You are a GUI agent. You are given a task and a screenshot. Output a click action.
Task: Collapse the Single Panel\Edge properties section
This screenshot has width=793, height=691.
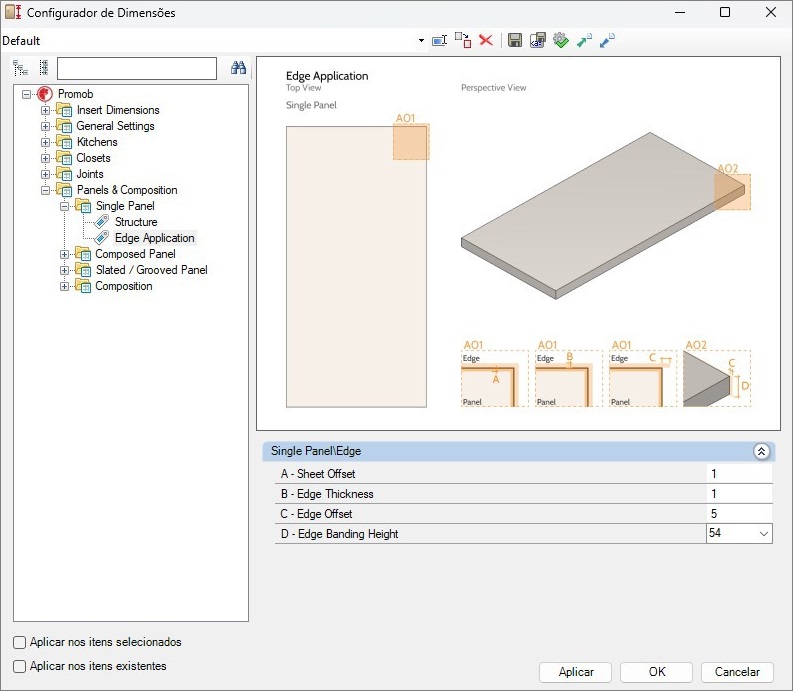click(761, 452)
